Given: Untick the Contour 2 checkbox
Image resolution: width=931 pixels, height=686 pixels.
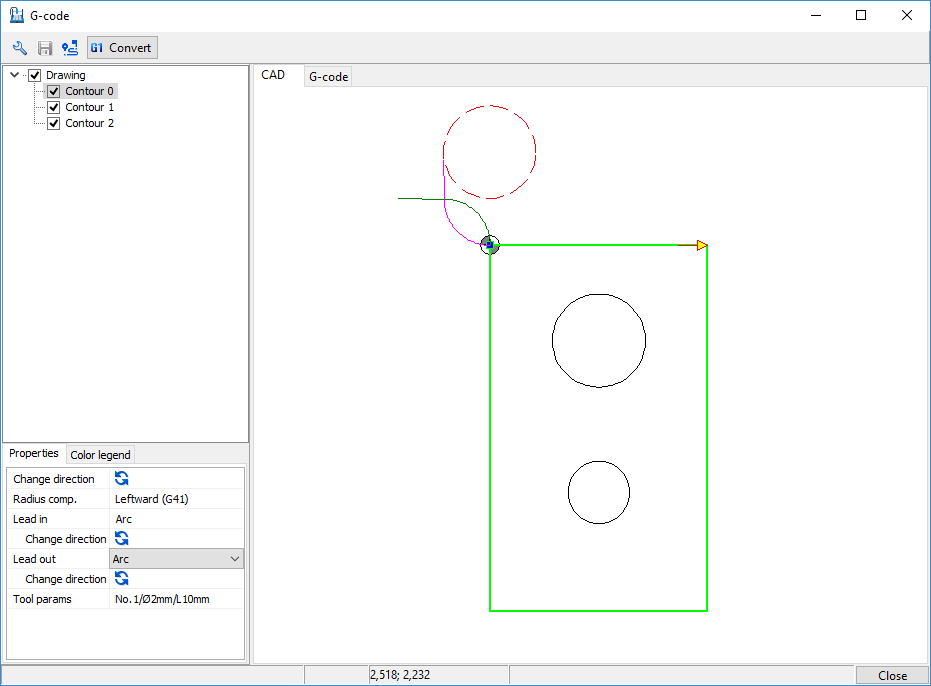Looking at the screenshot, I should pos(54,123).
